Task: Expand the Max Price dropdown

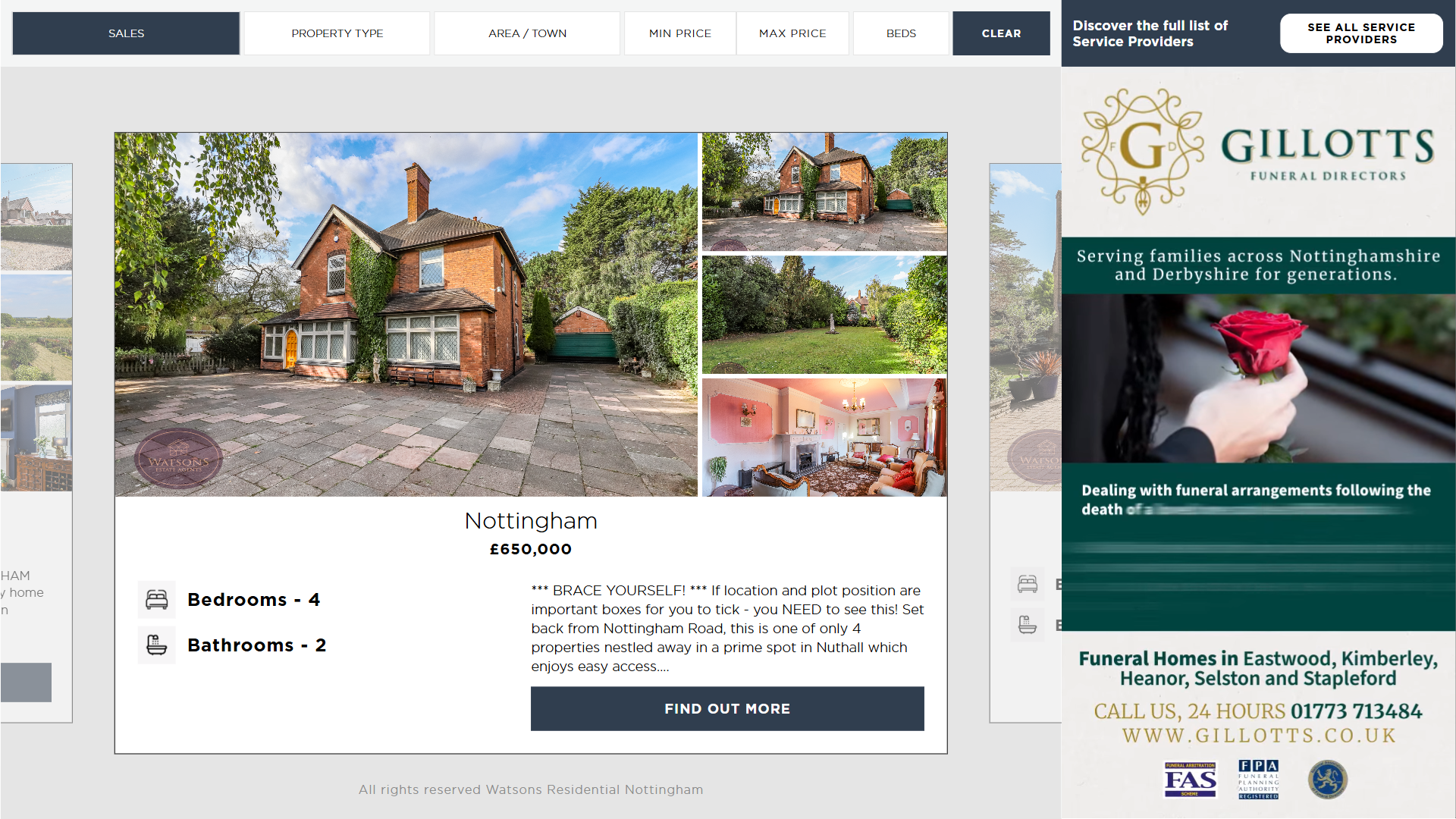Action: pos(792,33)
